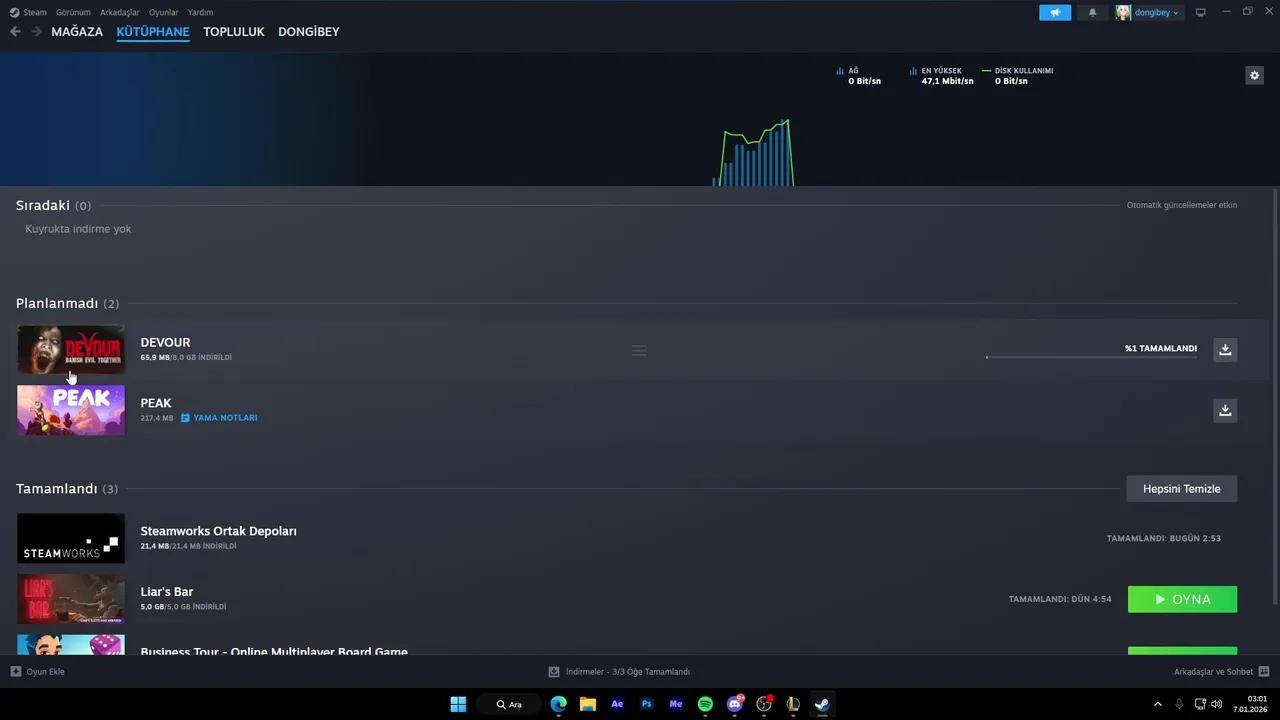Open After Effects from taskbar
Viewport: 1280px width, 720px height.
617,704
